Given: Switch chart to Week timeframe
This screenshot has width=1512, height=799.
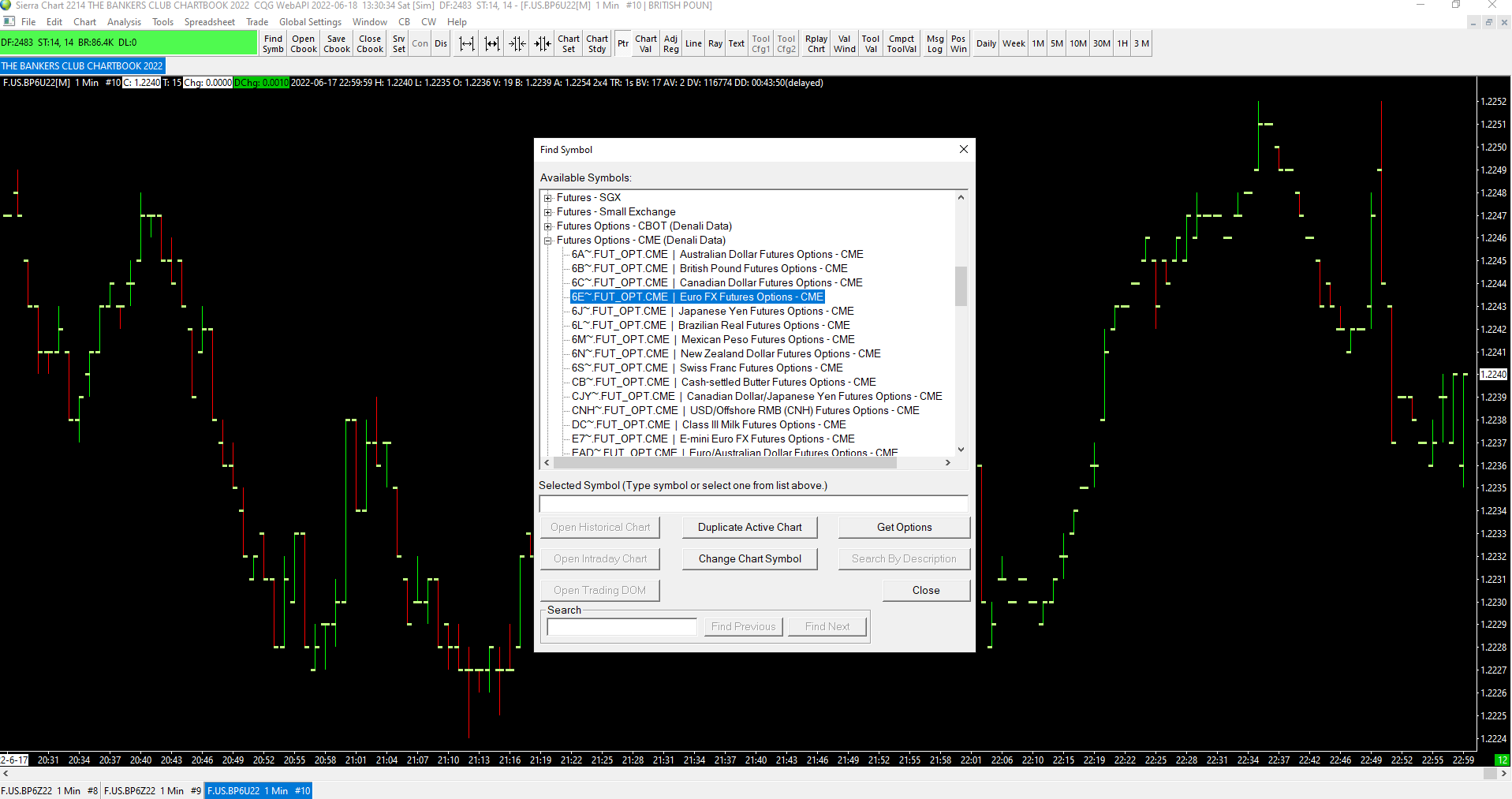Looking at the screenshot, I should (1014, 43).
